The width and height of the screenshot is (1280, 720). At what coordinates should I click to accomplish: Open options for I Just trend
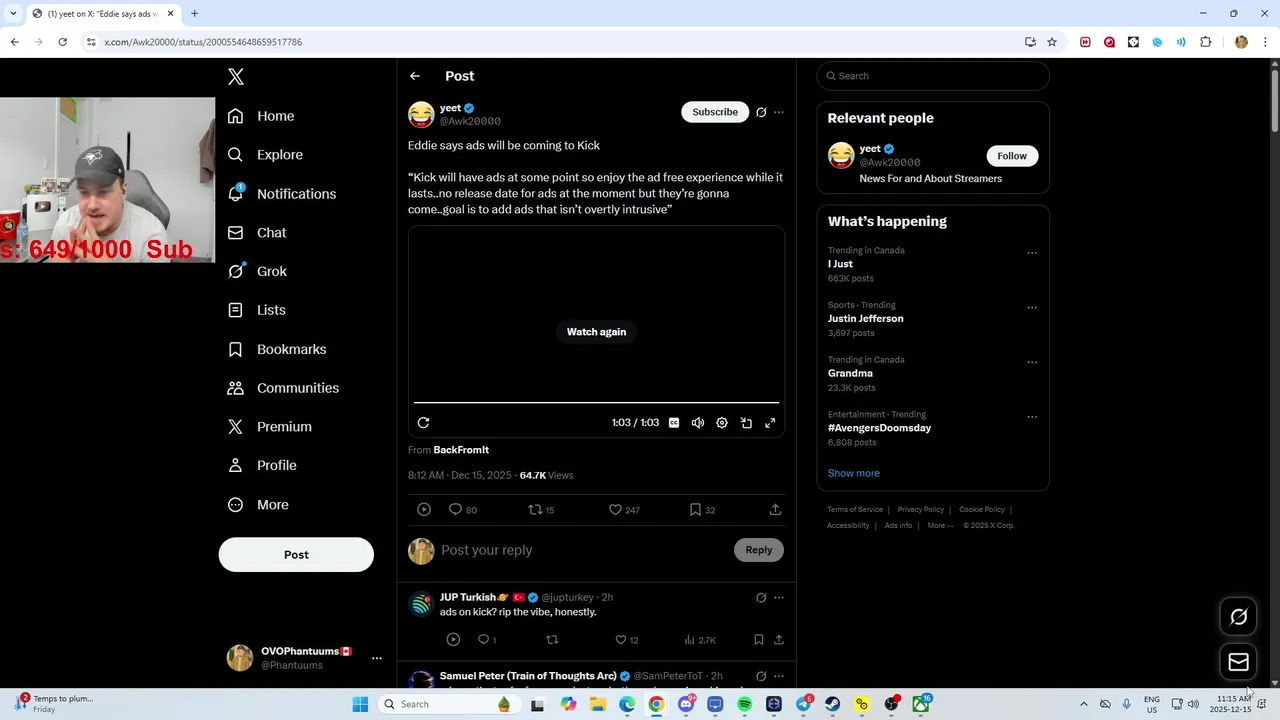tap(1032, 253)
